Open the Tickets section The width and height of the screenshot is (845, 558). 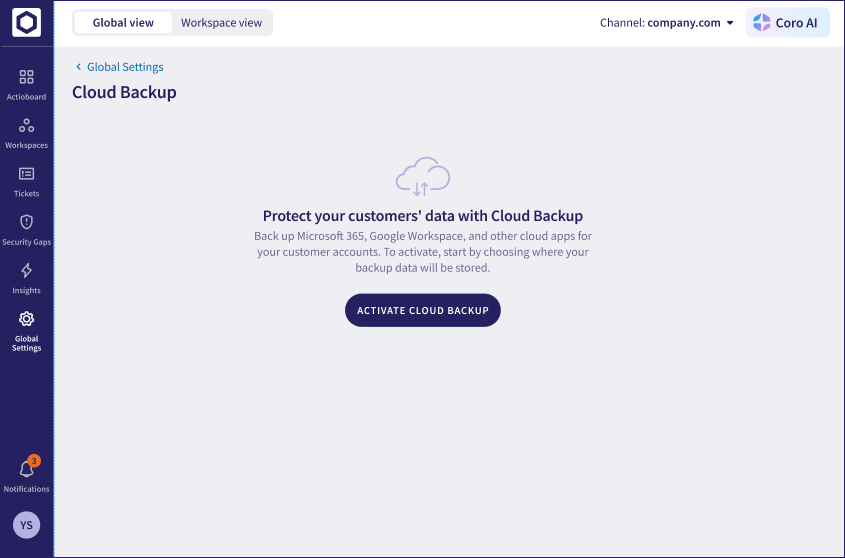tap(26, 182)
